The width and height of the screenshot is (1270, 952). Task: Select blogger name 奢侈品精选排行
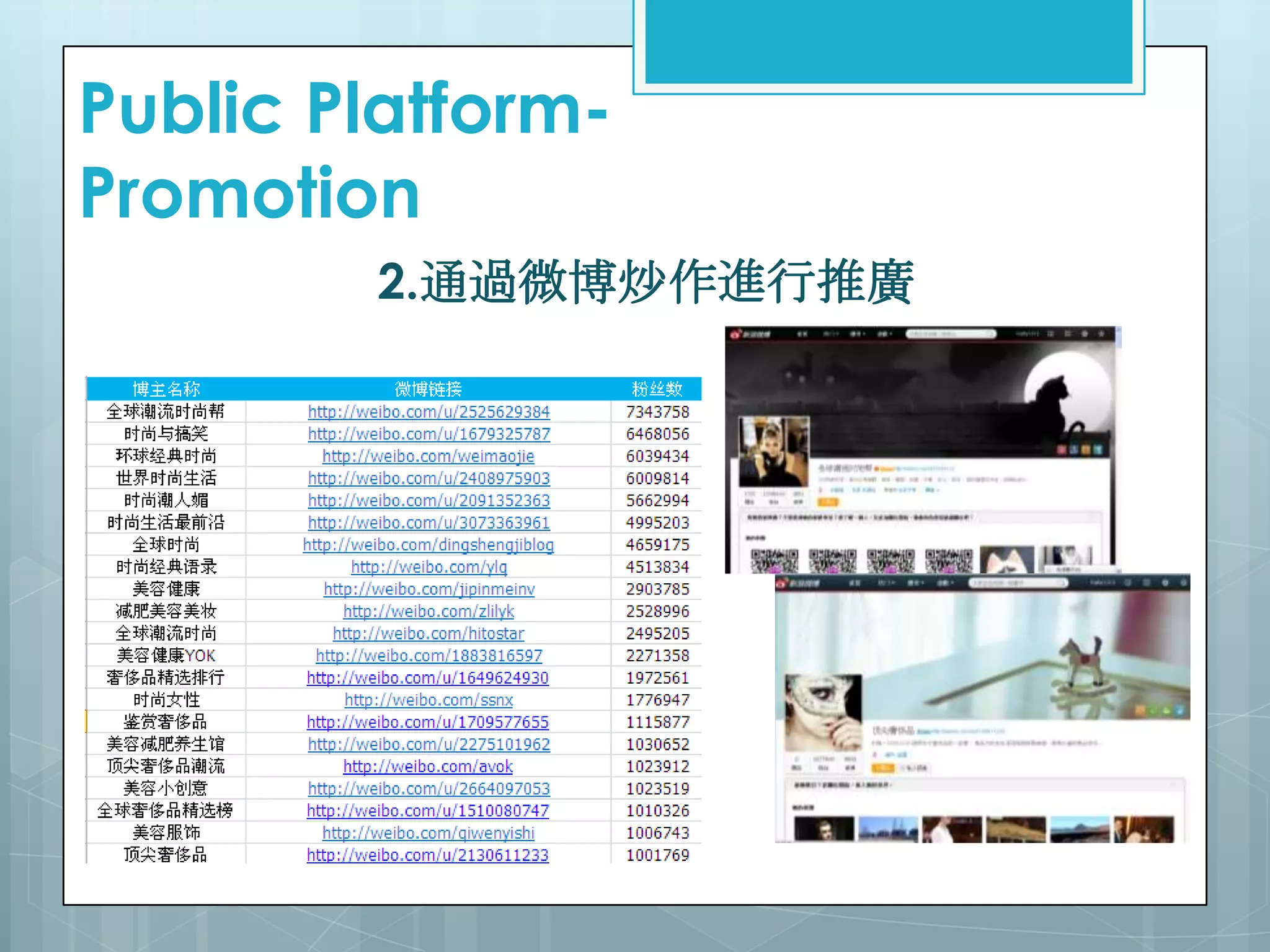166,678
